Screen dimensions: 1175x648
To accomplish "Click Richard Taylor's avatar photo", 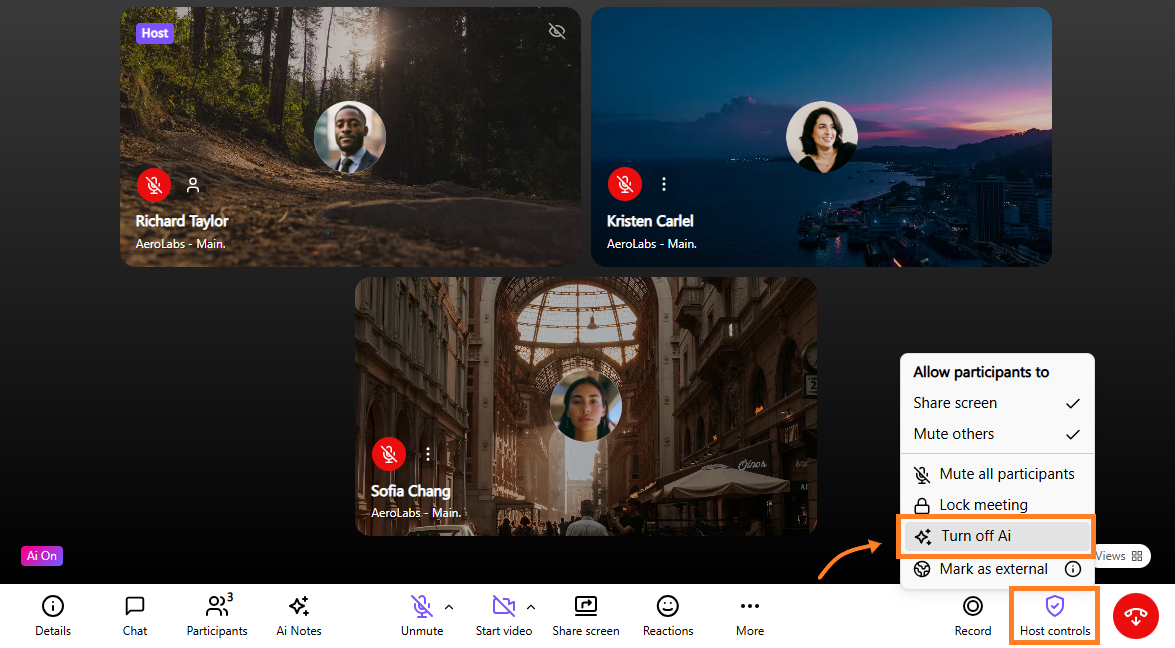I will (350, 137).
